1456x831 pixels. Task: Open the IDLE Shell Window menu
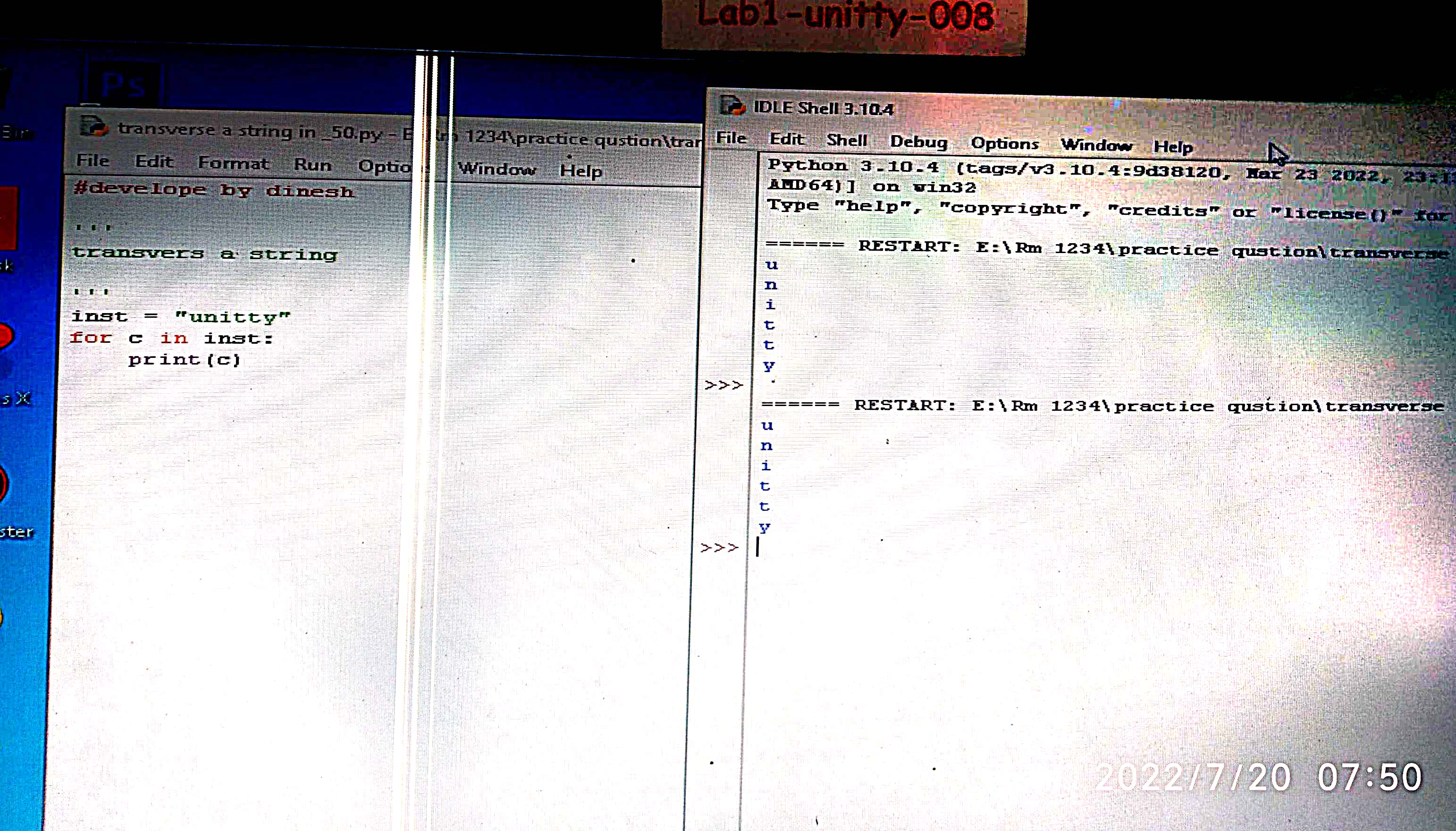(x=1096, y=145)
